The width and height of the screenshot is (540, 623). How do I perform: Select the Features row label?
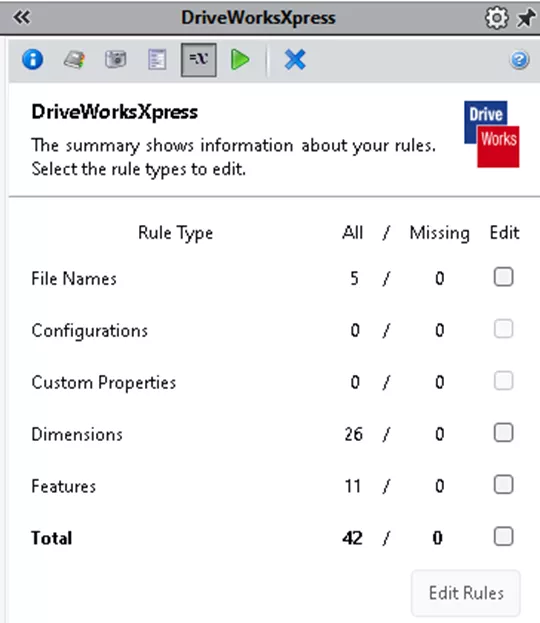(x=64, y=486)
